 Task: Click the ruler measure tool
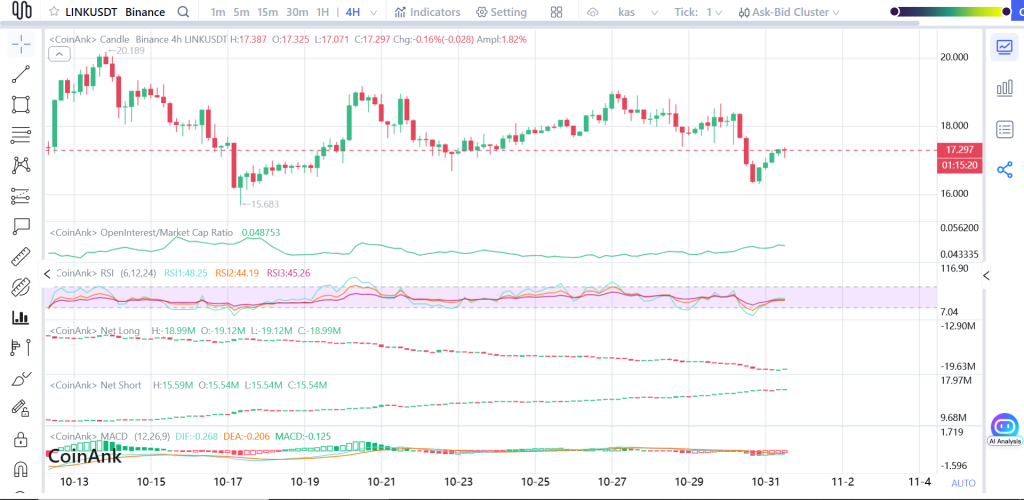(x=20, y=257)
